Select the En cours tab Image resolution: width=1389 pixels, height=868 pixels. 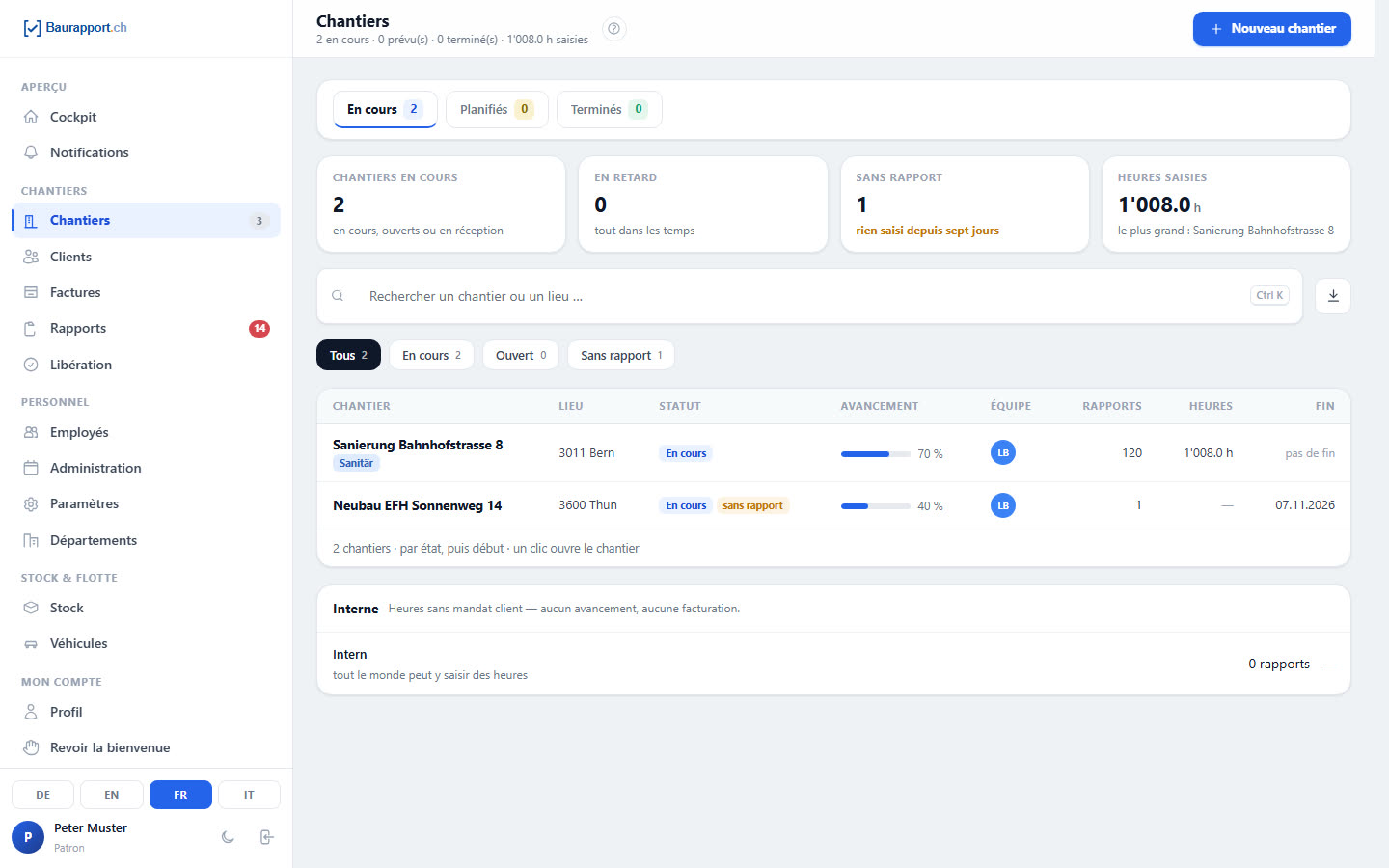385,109
